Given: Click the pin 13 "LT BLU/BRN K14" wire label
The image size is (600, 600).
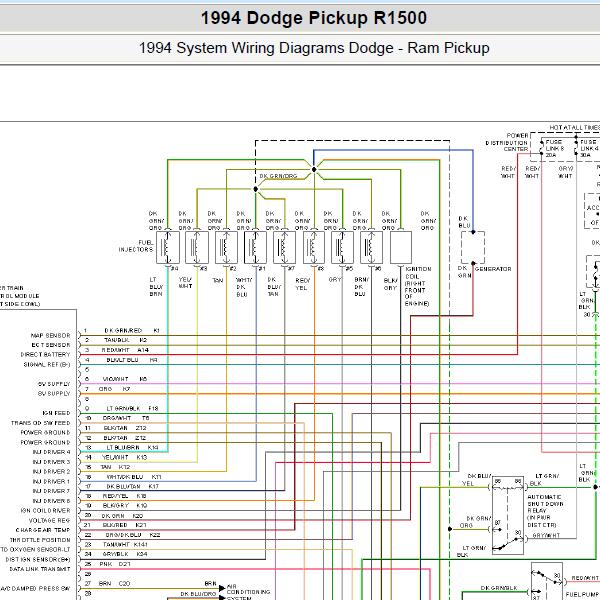Looking at the screenshot, I should click(x=132, y=447).
